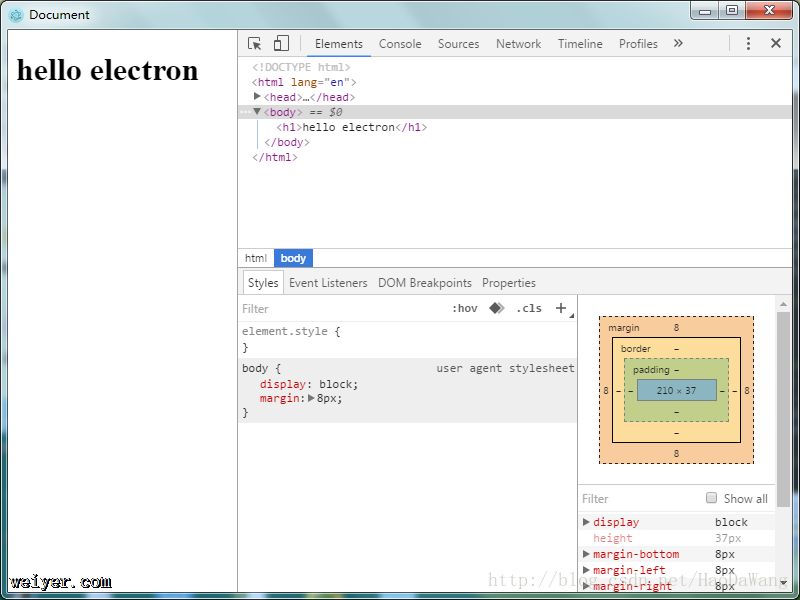The height and width of the screenshot is (600, 800).
Task: Open the Network tab
Action: pos(518,44)
